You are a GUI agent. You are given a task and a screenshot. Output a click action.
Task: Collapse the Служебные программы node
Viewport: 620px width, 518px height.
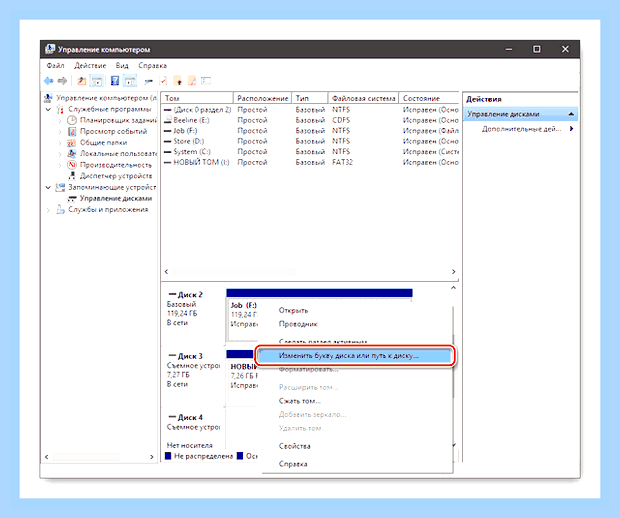[48, 109]
